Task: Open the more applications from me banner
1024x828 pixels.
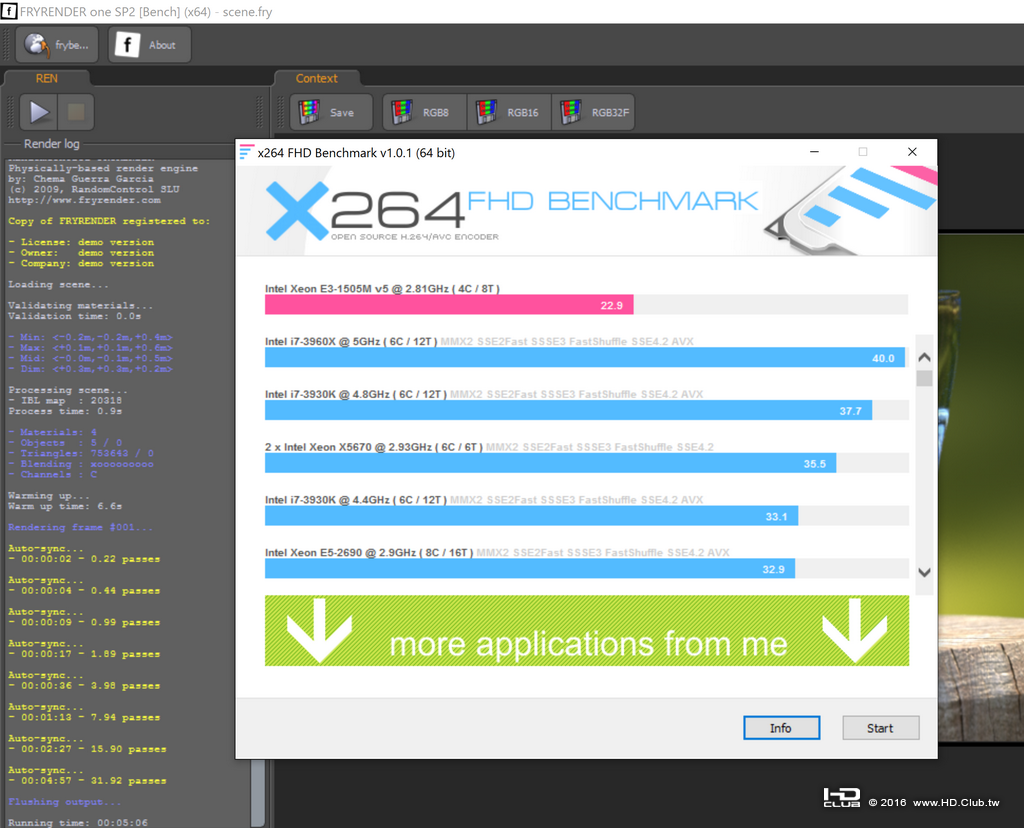Action: tap(586, 630)
